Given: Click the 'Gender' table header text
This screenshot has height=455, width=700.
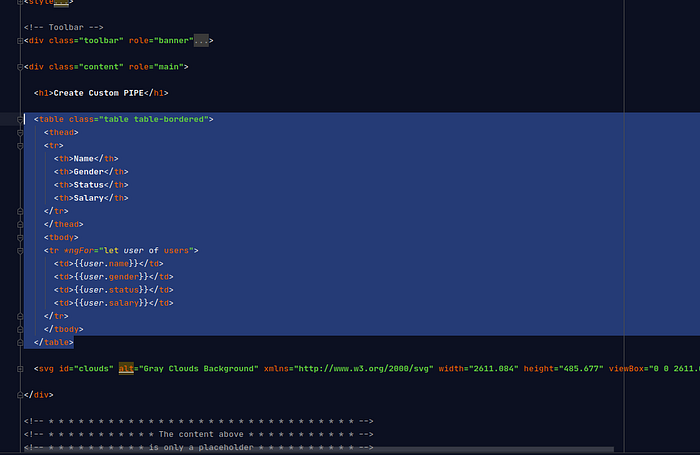Looking at the screenshot, I should tap(88, 172).
